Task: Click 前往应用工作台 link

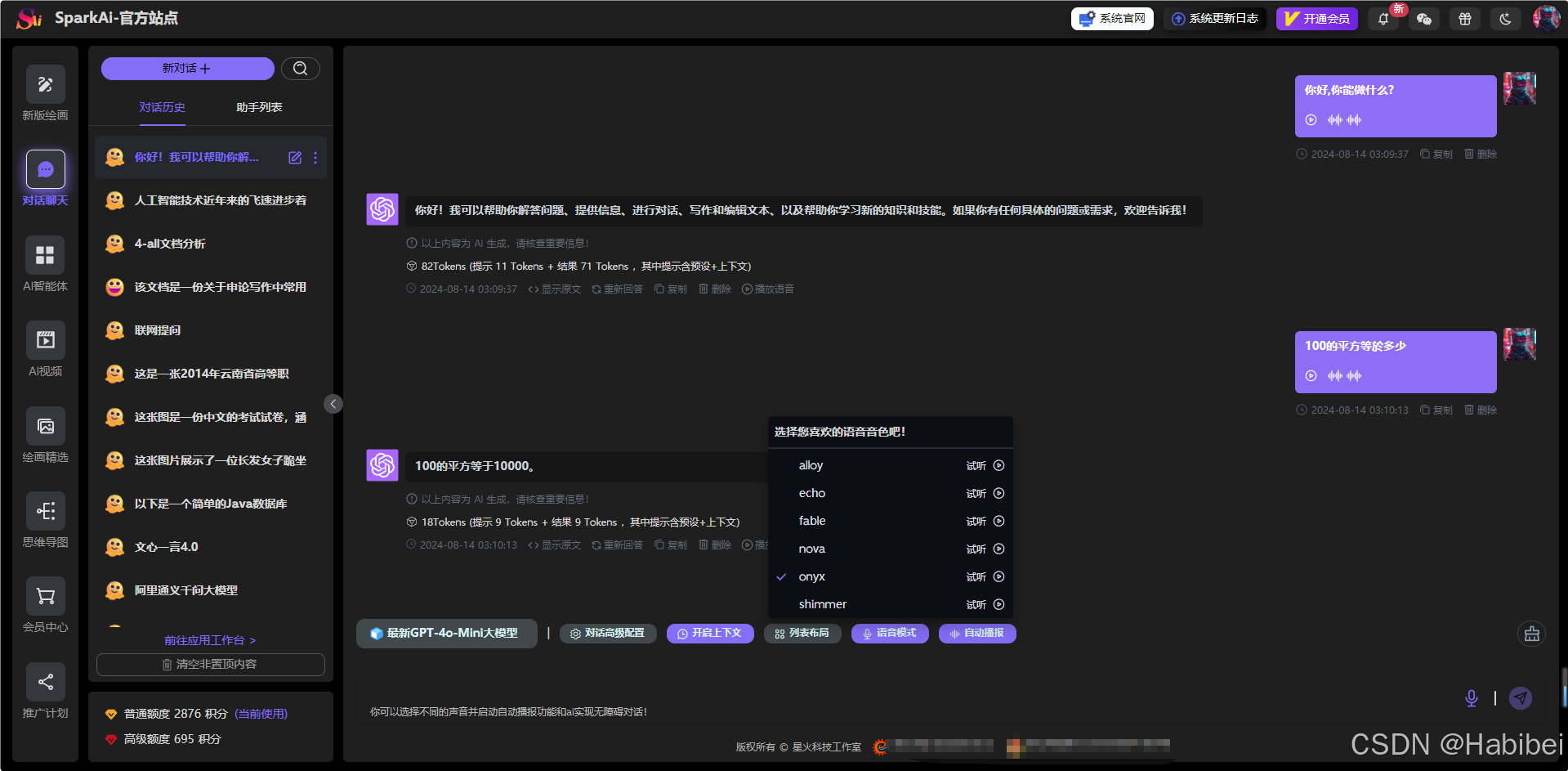Action: coord(210,640)
